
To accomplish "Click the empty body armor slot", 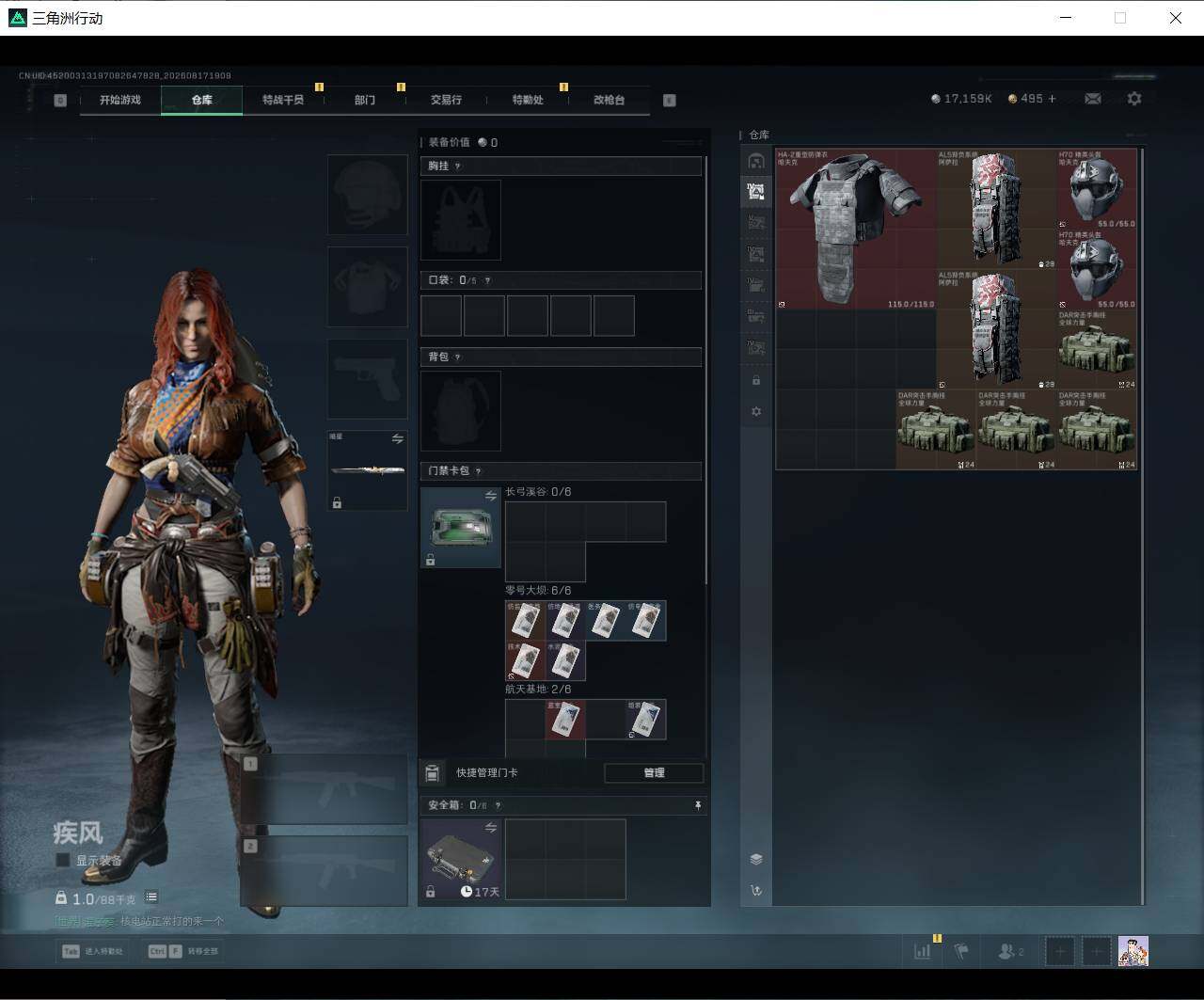I will point(368,287).
